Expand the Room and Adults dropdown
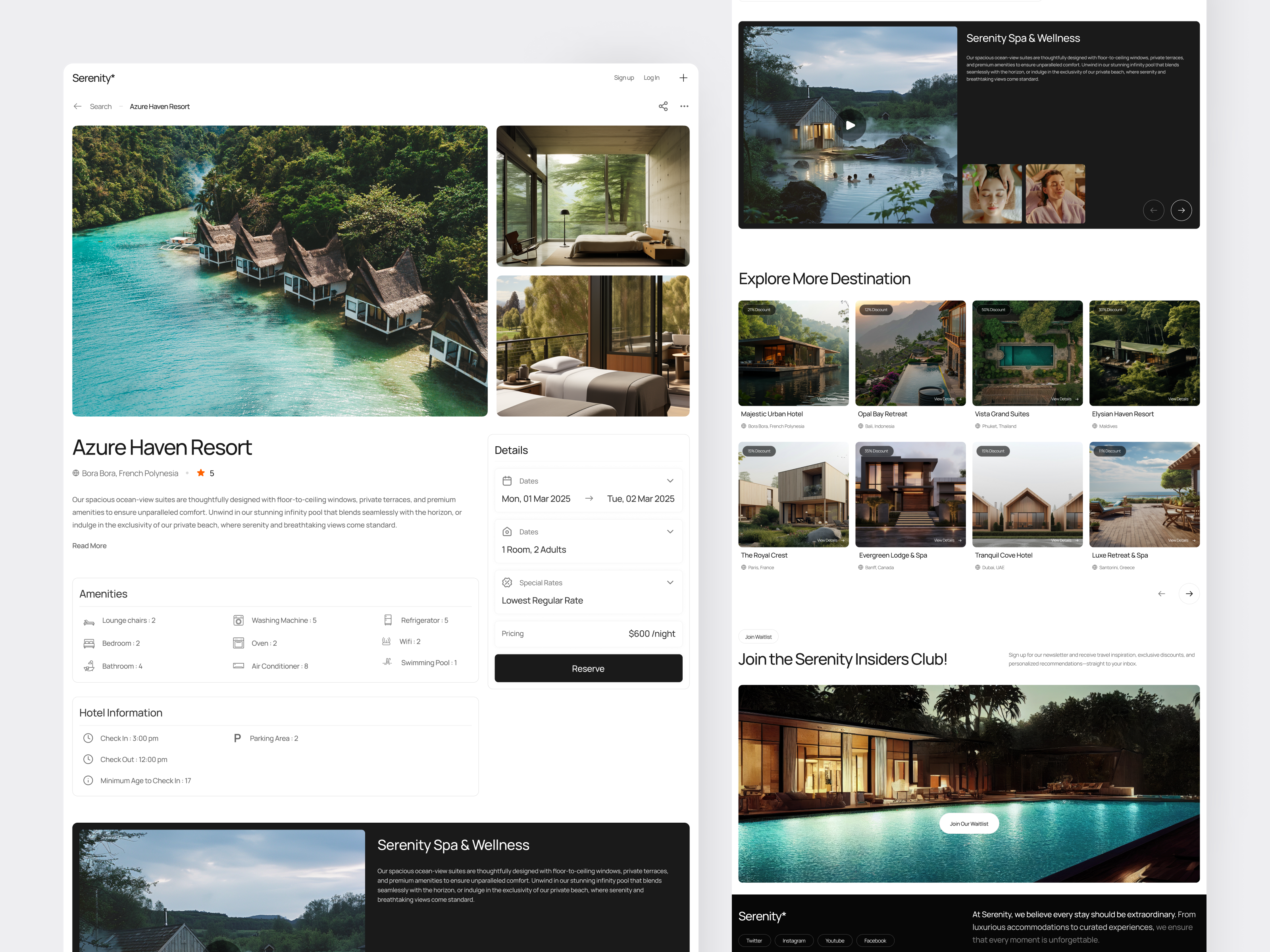This screenshot has width=1270, height=952. click(x=670, y=532)
